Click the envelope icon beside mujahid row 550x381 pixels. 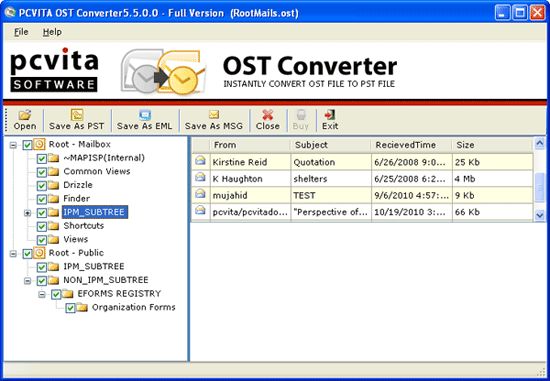pos(200,194)
